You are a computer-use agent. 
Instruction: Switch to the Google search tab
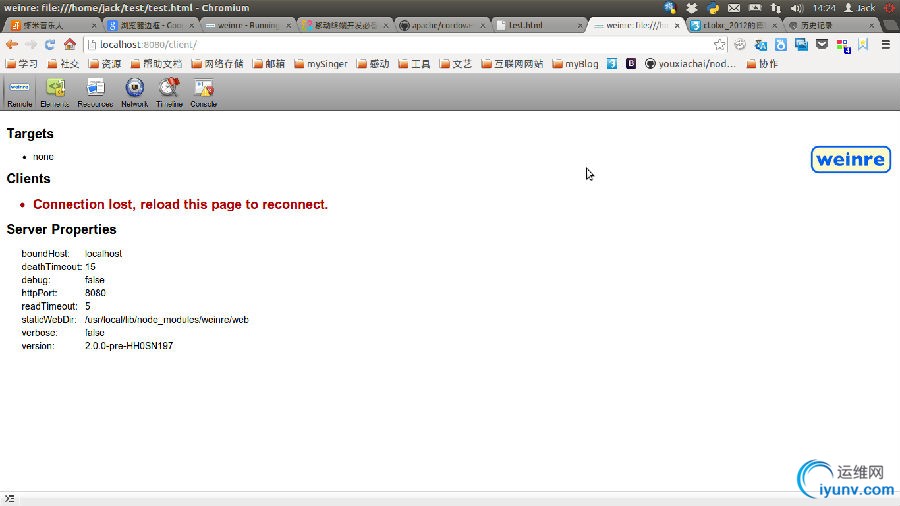click(x=149, y=25)
